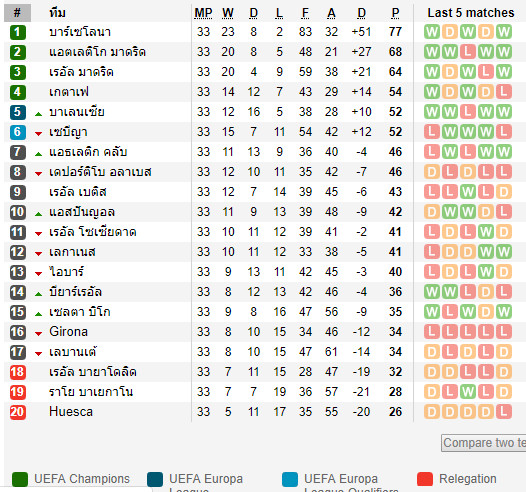Image resolution: width=526 pixels, height=492 pixels.
Task: Click the W wins column header
Action: click(x=228, y=13)
